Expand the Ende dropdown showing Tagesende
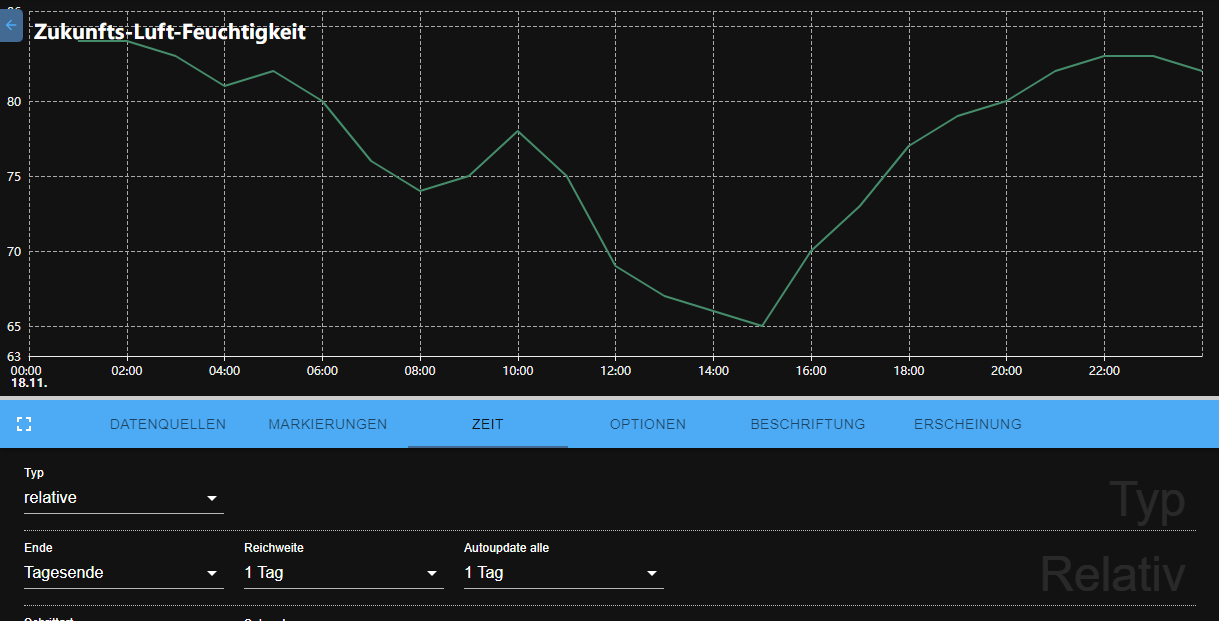Screen dimensions: 1219x621 pyautogui.click(x=124, y=573)
